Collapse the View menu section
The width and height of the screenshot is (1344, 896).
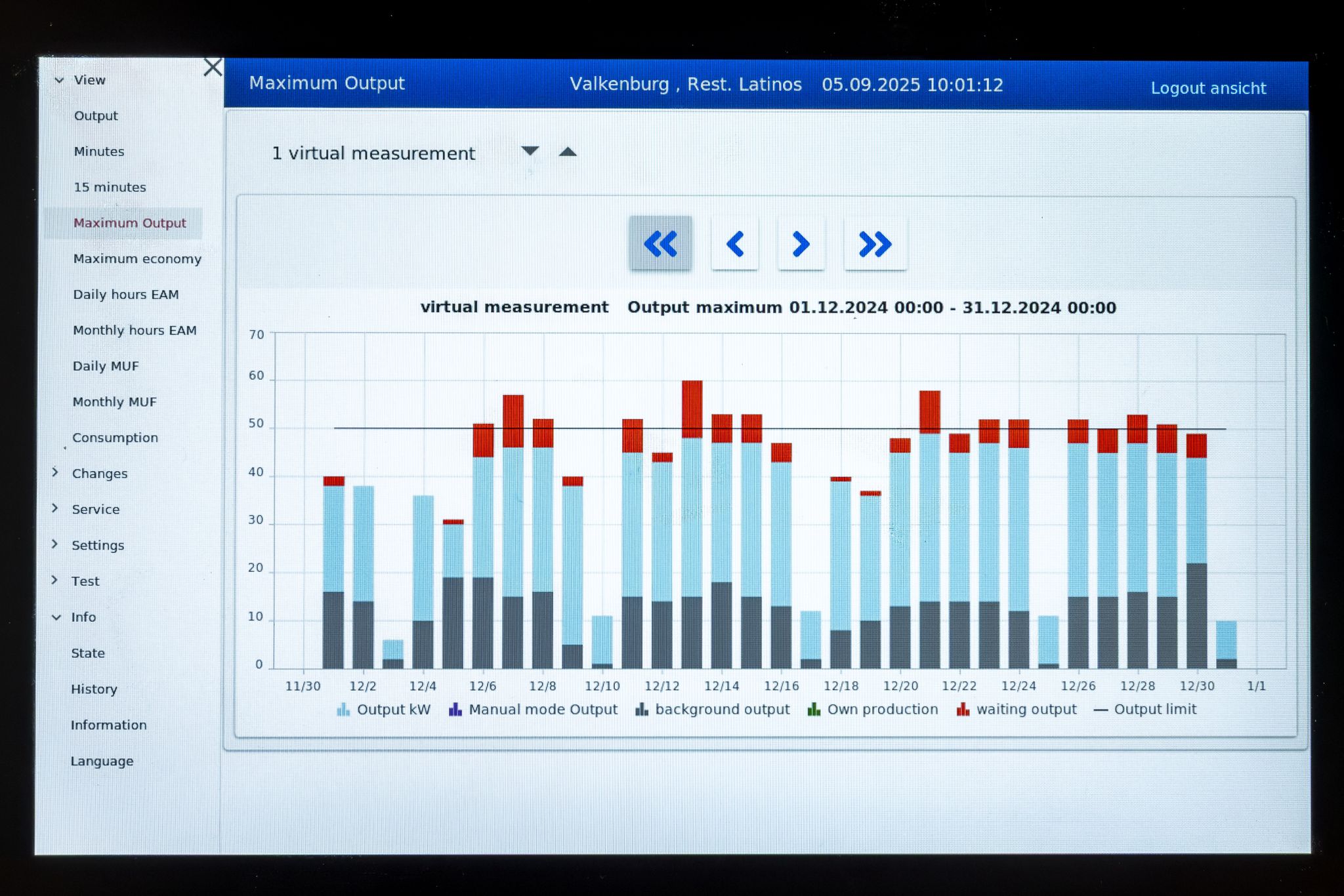(59, 80)
